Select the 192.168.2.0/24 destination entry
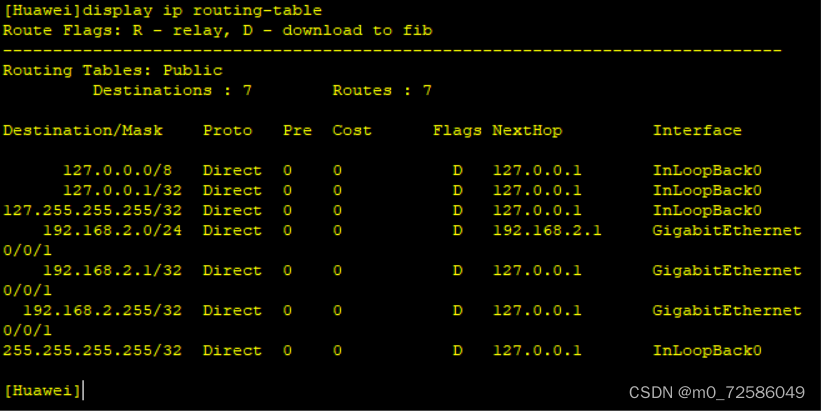Viewport: 821px width, 411px height. 112,230
